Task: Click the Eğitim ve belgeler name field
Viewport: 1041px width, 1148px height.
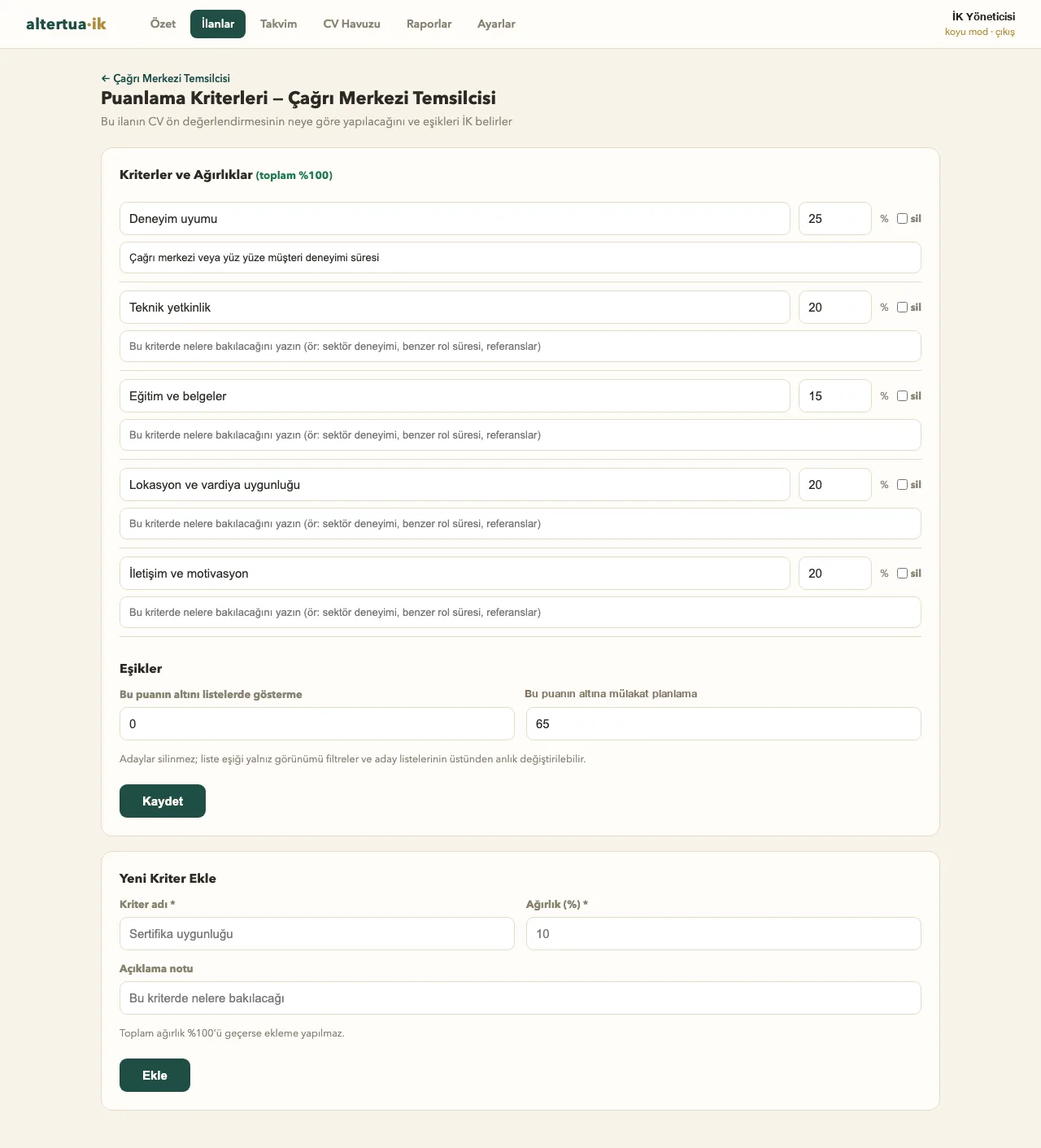Action: 455,395
